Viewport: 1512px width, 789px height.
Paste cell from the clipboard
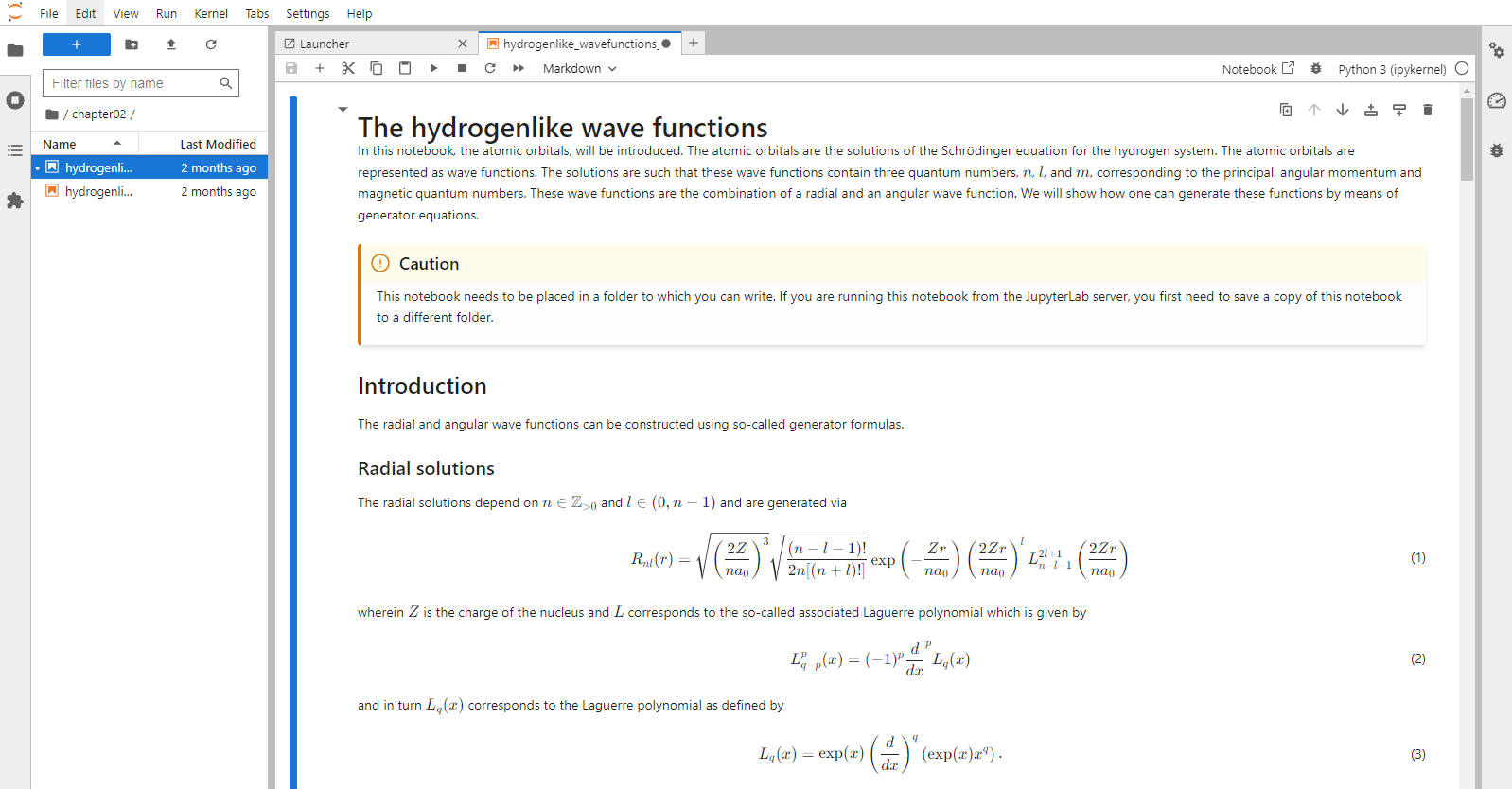(405, 68)
